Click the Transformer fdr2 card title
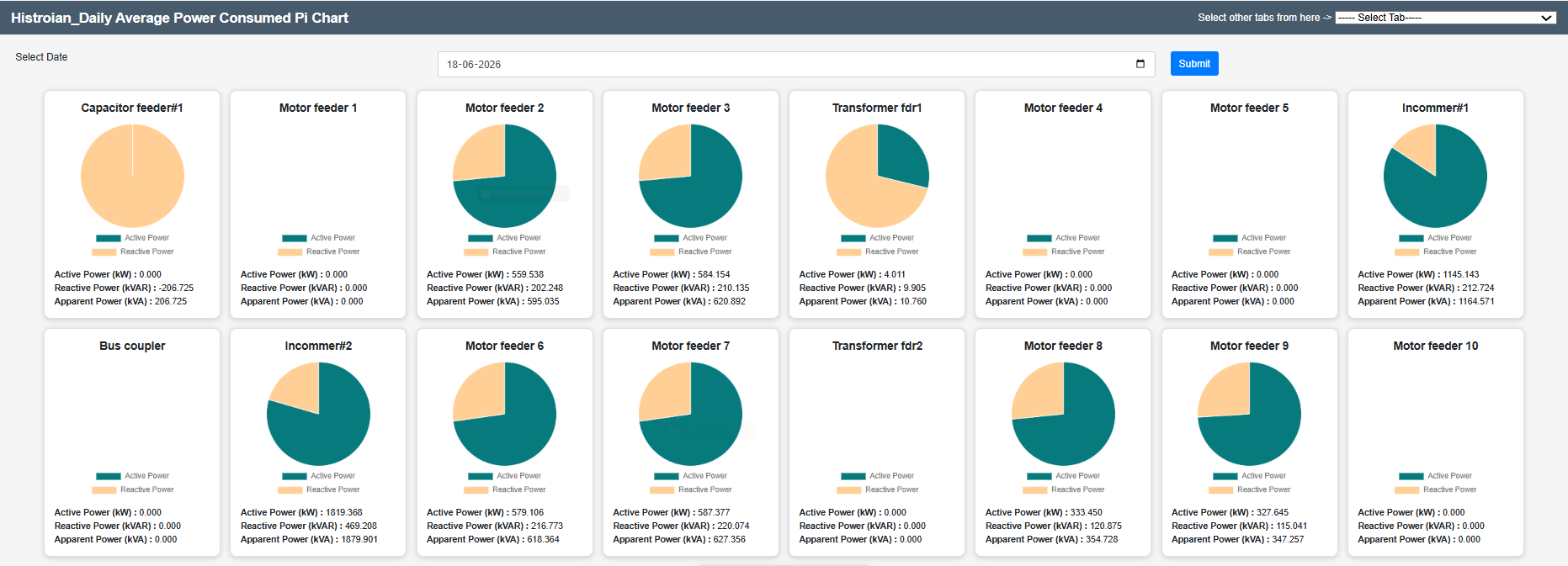 [877, 346]
